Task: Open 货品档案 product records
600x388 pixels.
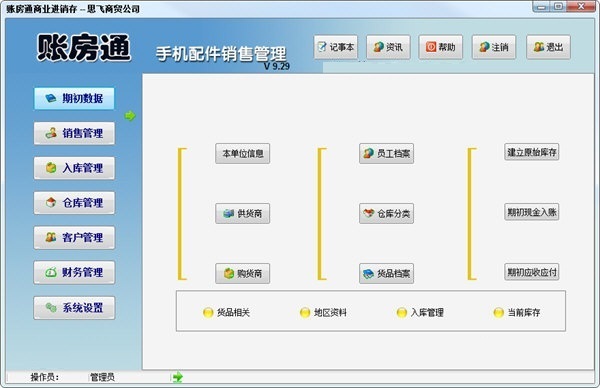Action: [386, 274]
